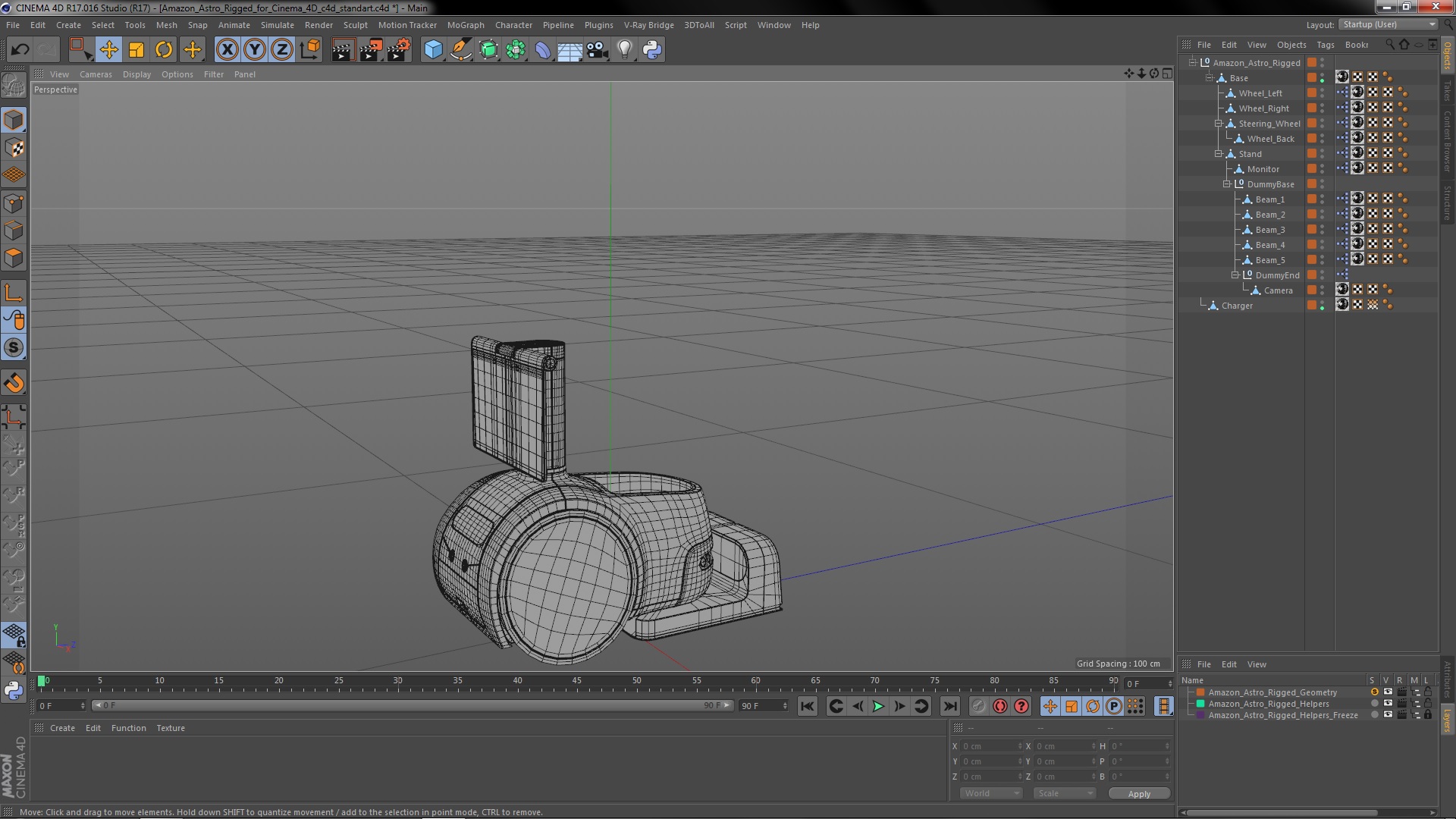Toggle Rotation keyframe recording icon
The width and height of the screenshot is (1456, 819).
1093,706
